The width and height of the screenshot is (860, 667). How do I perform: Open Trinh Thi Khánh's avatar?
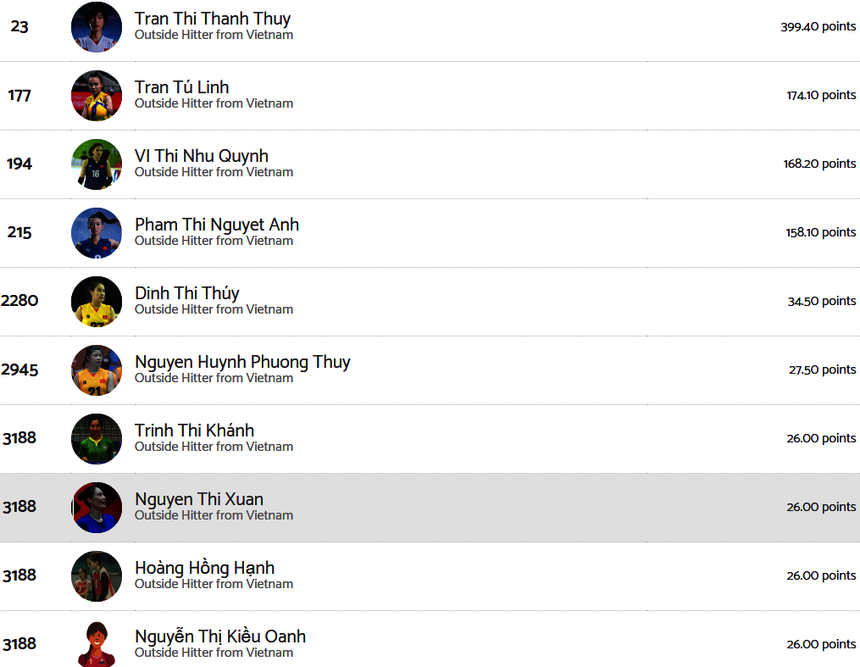coord(96,439)
